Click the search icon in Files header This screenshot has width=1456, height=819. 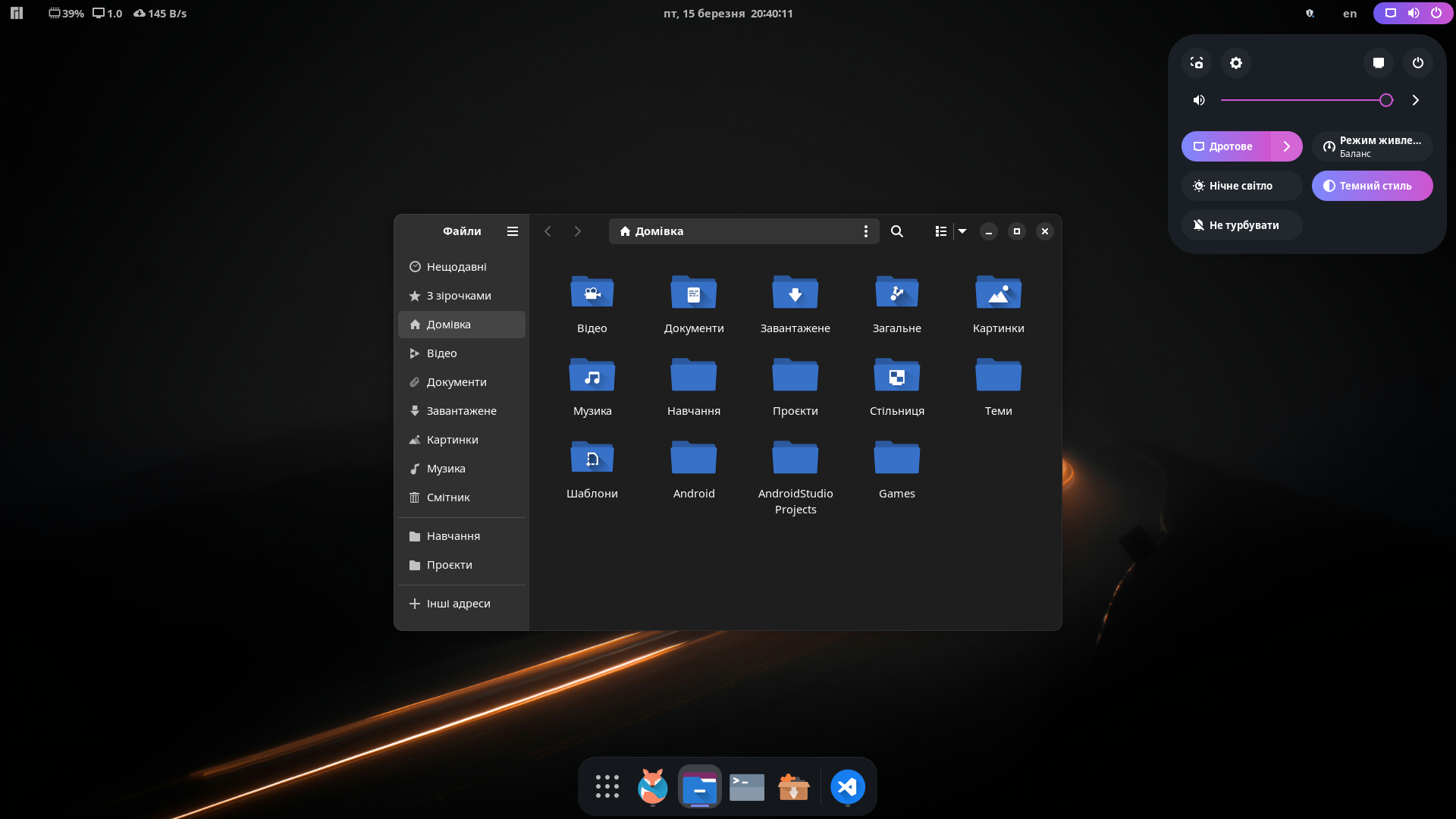click(896, 231)
